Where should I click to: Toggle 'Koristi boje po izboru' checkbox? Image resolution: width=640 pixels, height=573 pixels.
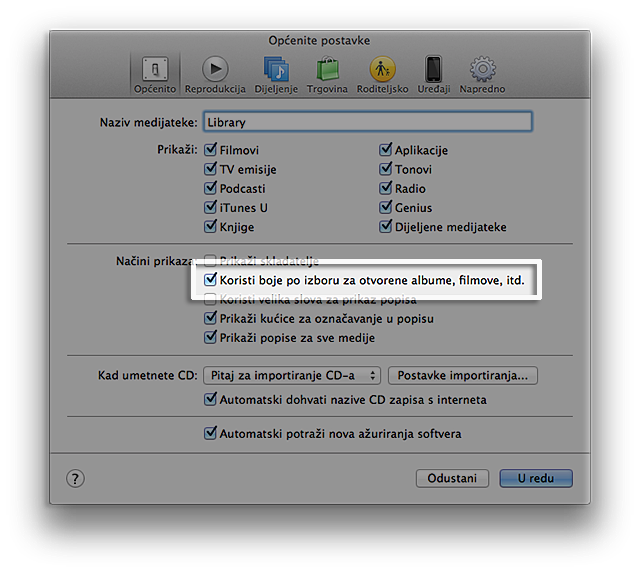point(211,281)
